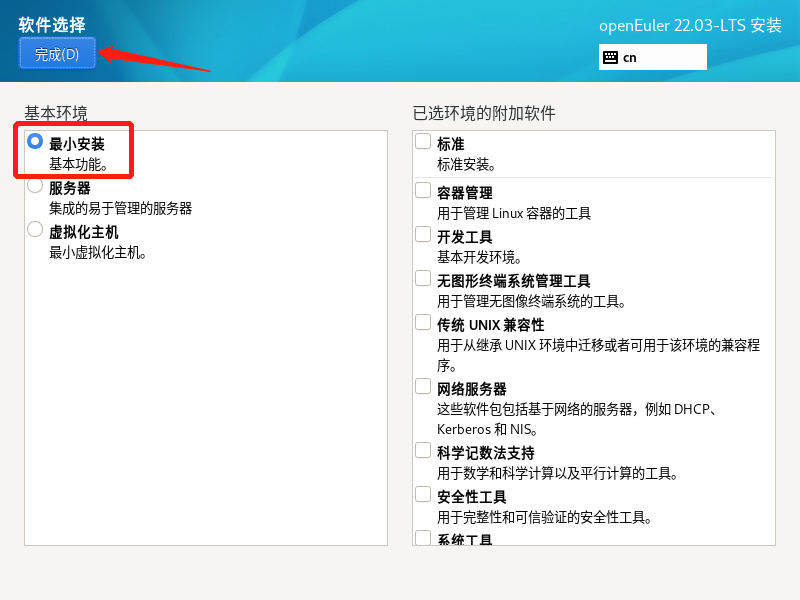Click description 基本开发环境。
Image resolution: width=800 pixels, height=600 pixels.
pos(479,257)
